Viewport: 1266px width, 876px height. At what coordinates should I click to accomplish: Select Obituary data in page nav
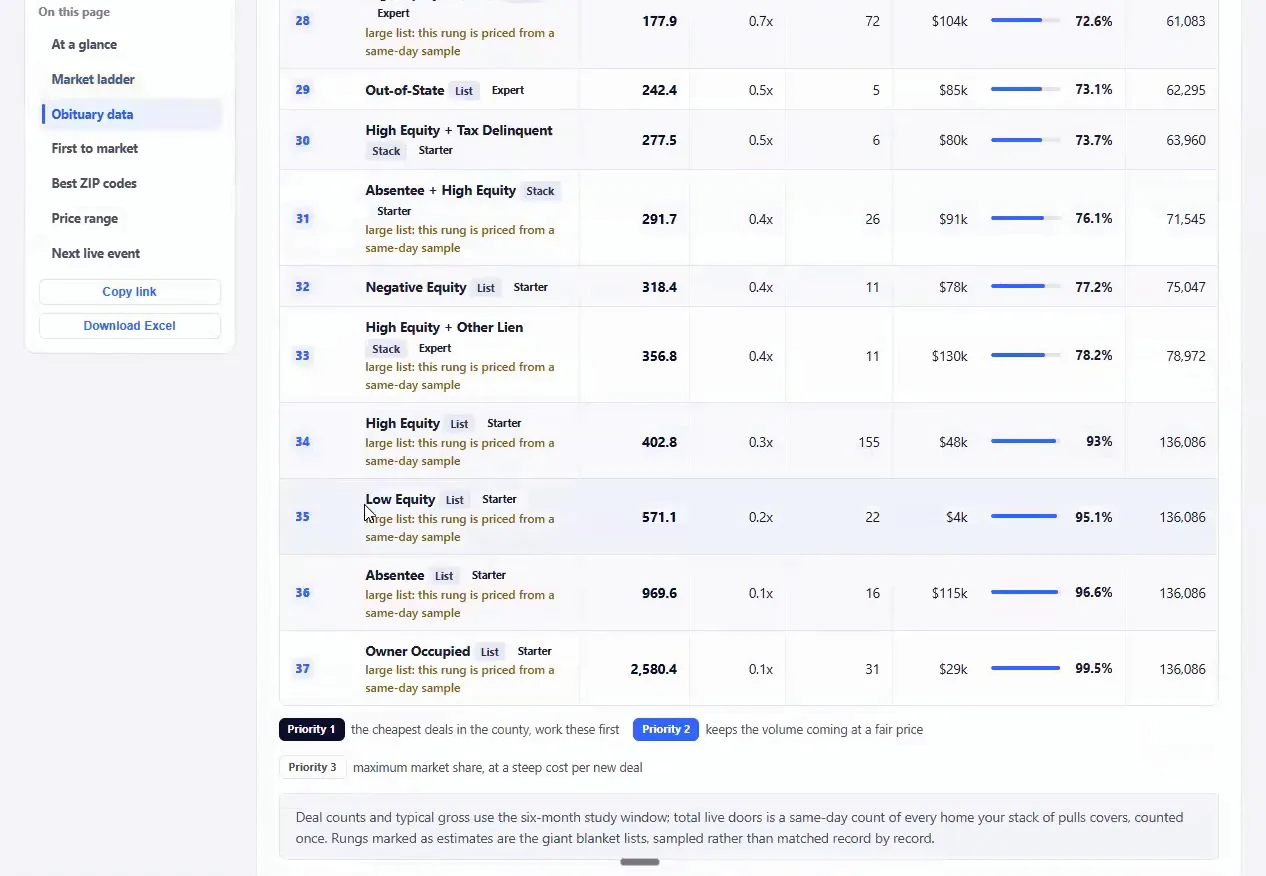coord(92,115)
